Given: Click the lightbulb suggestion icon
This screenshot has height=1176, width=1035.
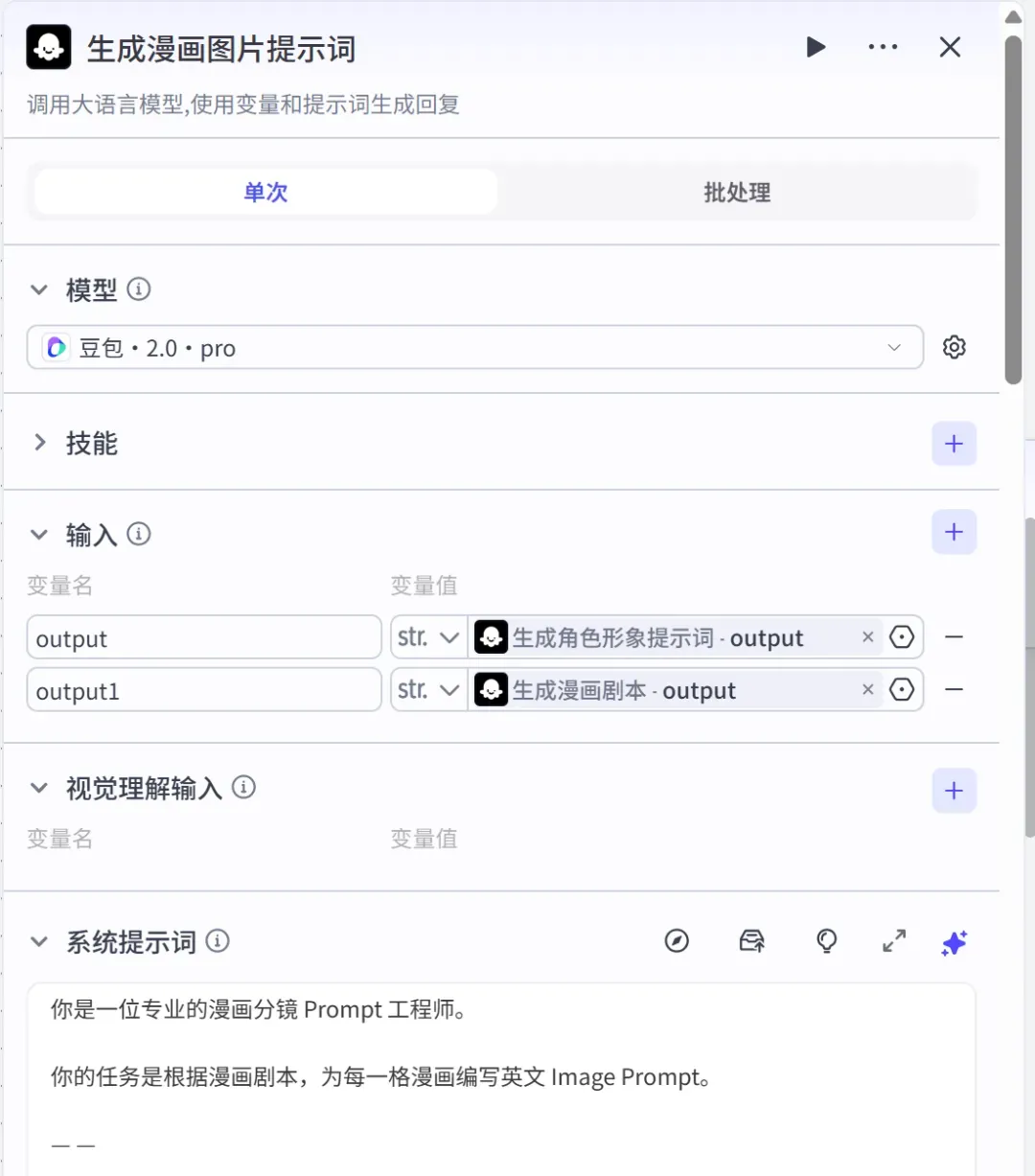Looking at the screenshot, I should (826, 941).
